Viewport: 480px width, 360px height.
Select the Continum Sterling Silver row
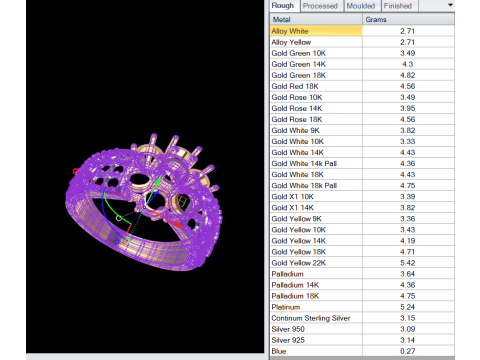coord(362,318)
